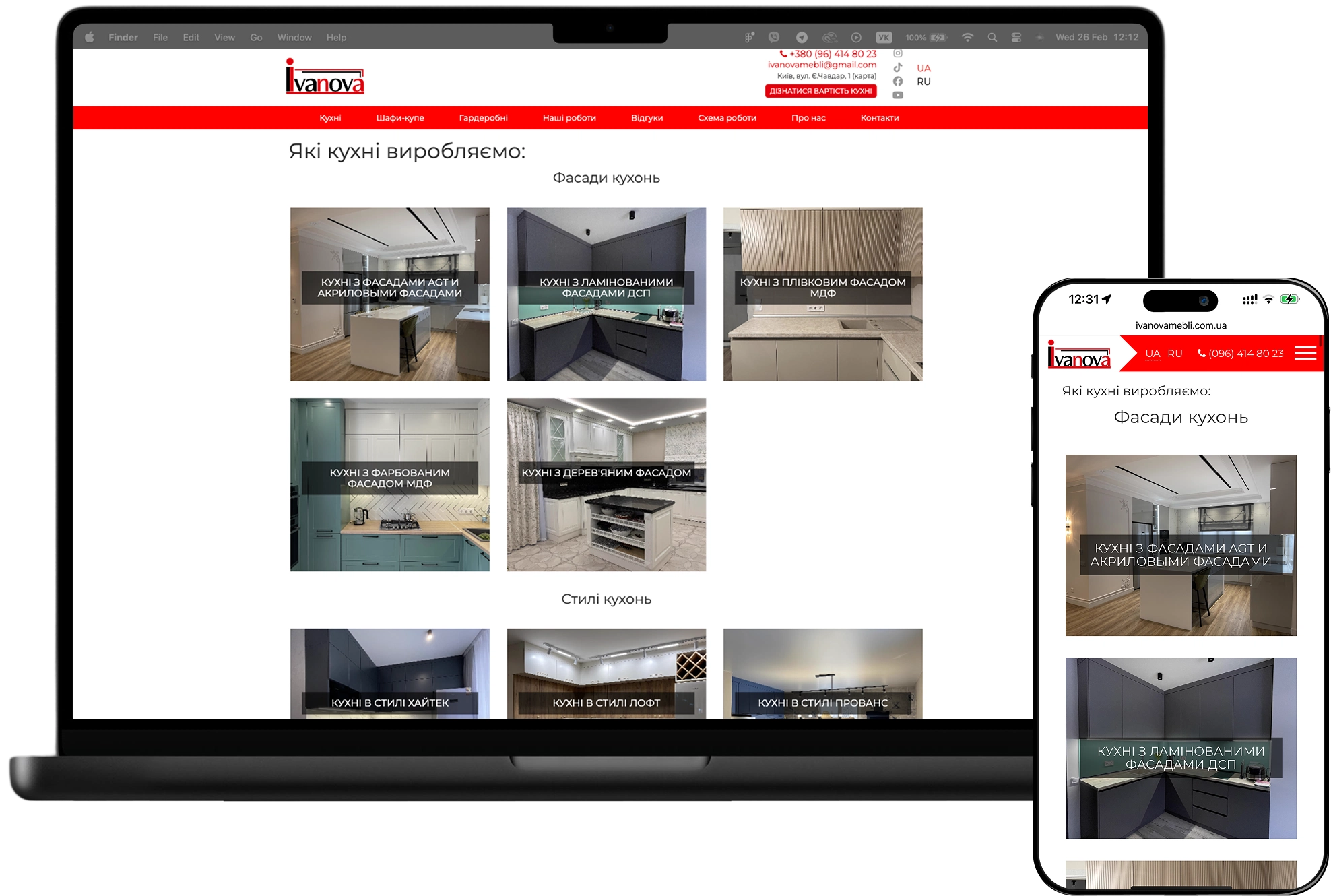Open the Кухні navigation menu item
This screenshot has height=896, width=1331.
coord(330,118)
